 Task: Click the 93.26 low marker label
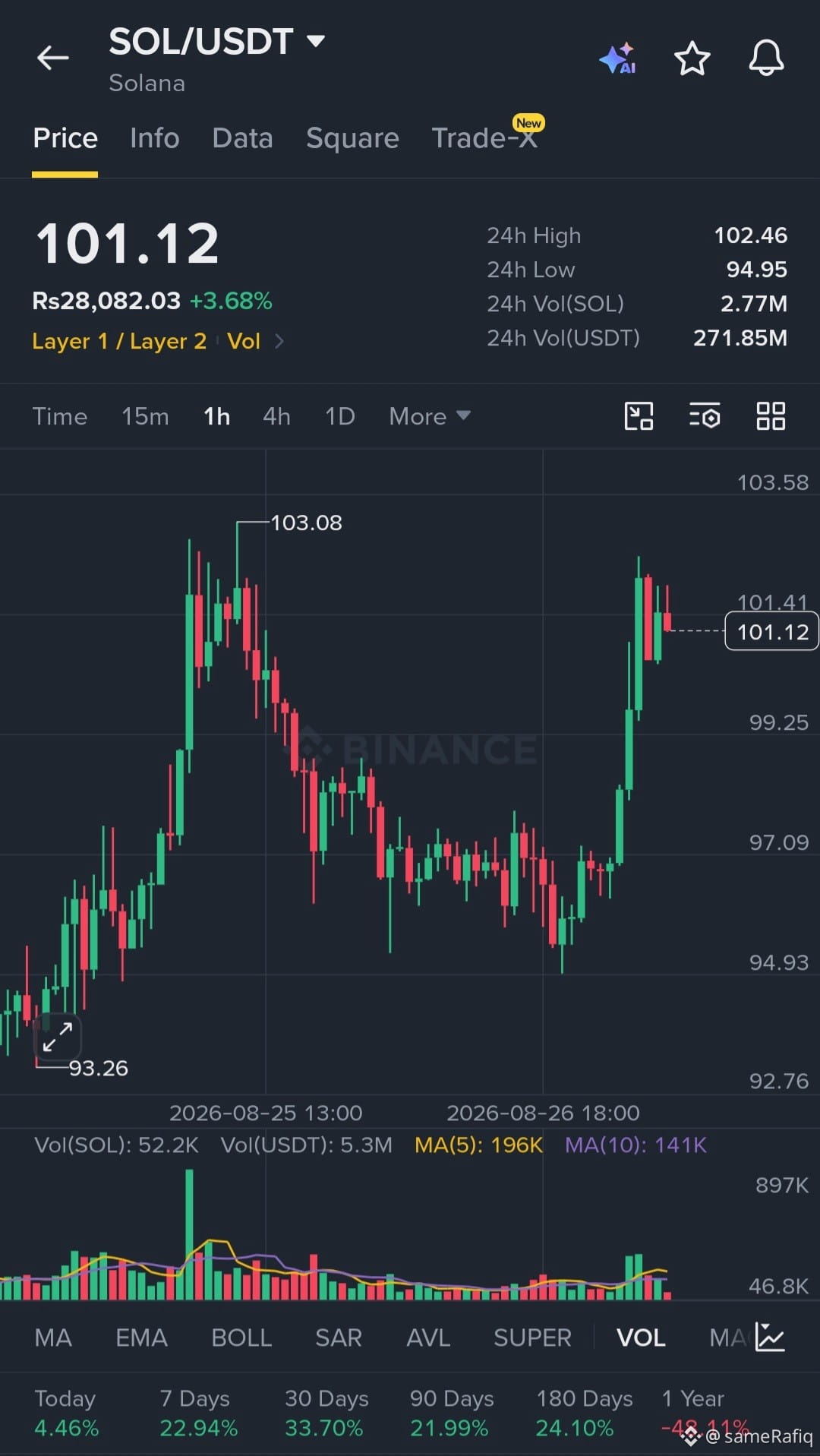click(99, 1068)
